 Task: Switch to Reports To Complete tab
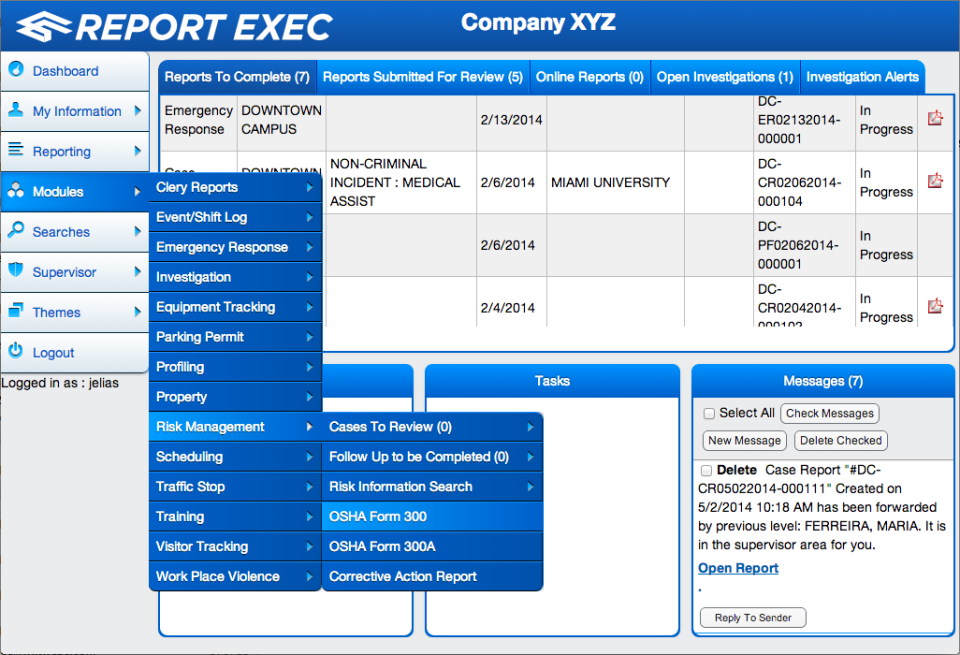[237, 77]
